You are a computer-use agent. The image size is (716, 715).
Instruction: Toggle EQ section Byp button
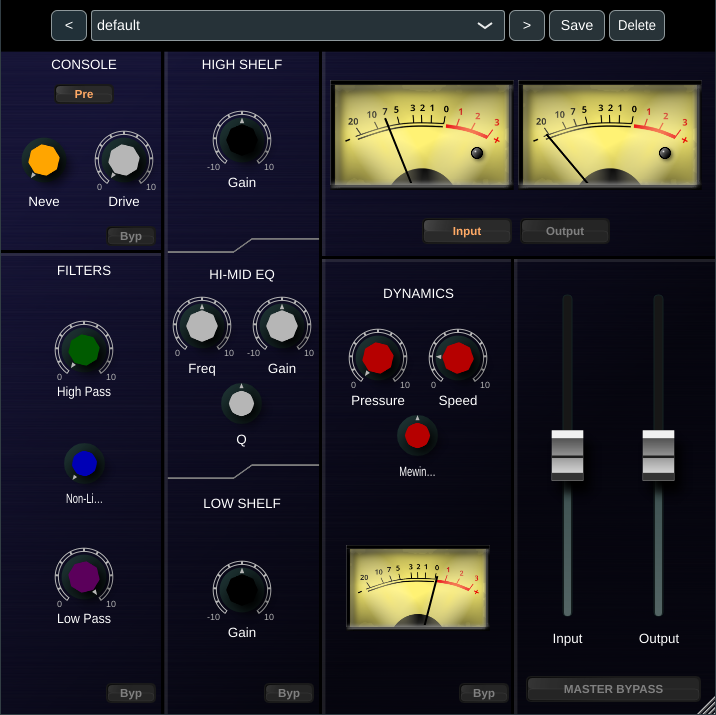(x=289, y=693)
